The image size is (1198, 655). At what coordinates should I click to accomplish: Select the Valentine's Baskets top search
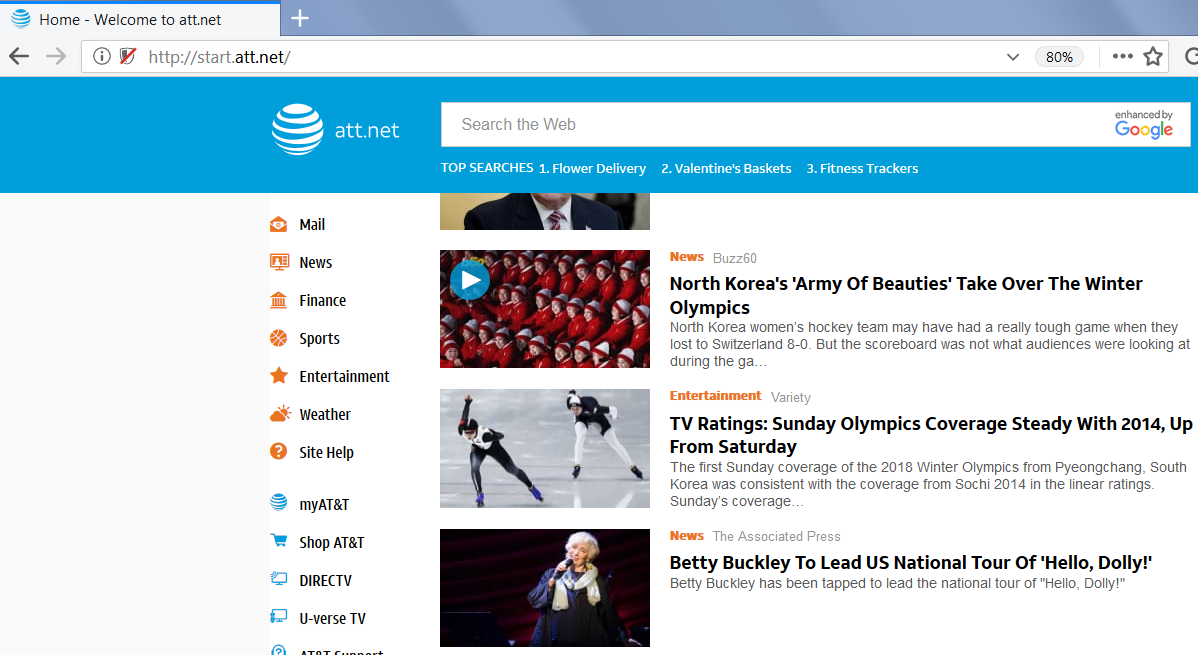[726, 168]
